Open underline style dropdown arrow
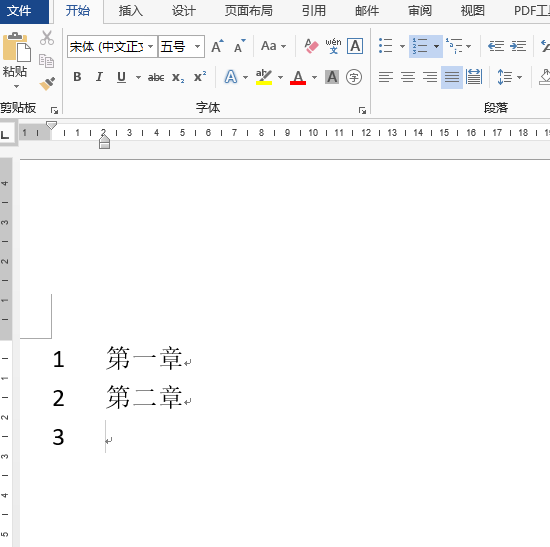The image size is (550, 547). 139,77
